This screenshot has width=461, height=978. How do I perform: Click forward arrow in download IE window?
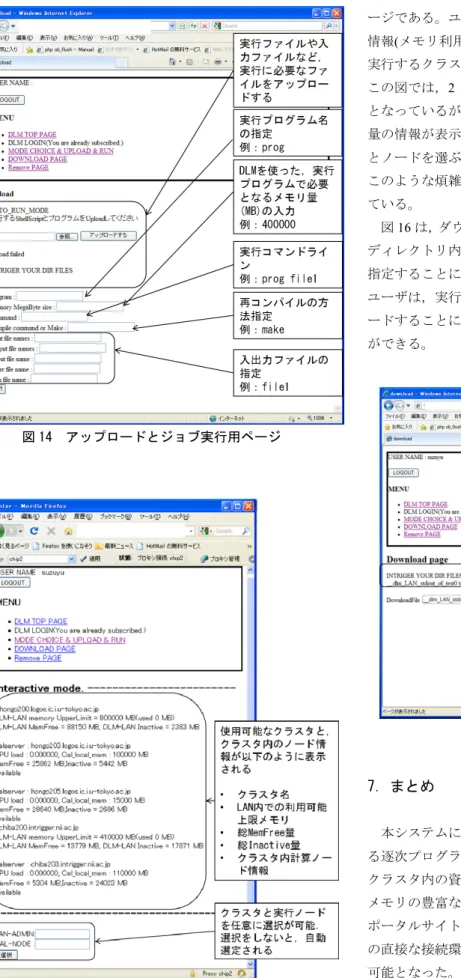point(399,404)
